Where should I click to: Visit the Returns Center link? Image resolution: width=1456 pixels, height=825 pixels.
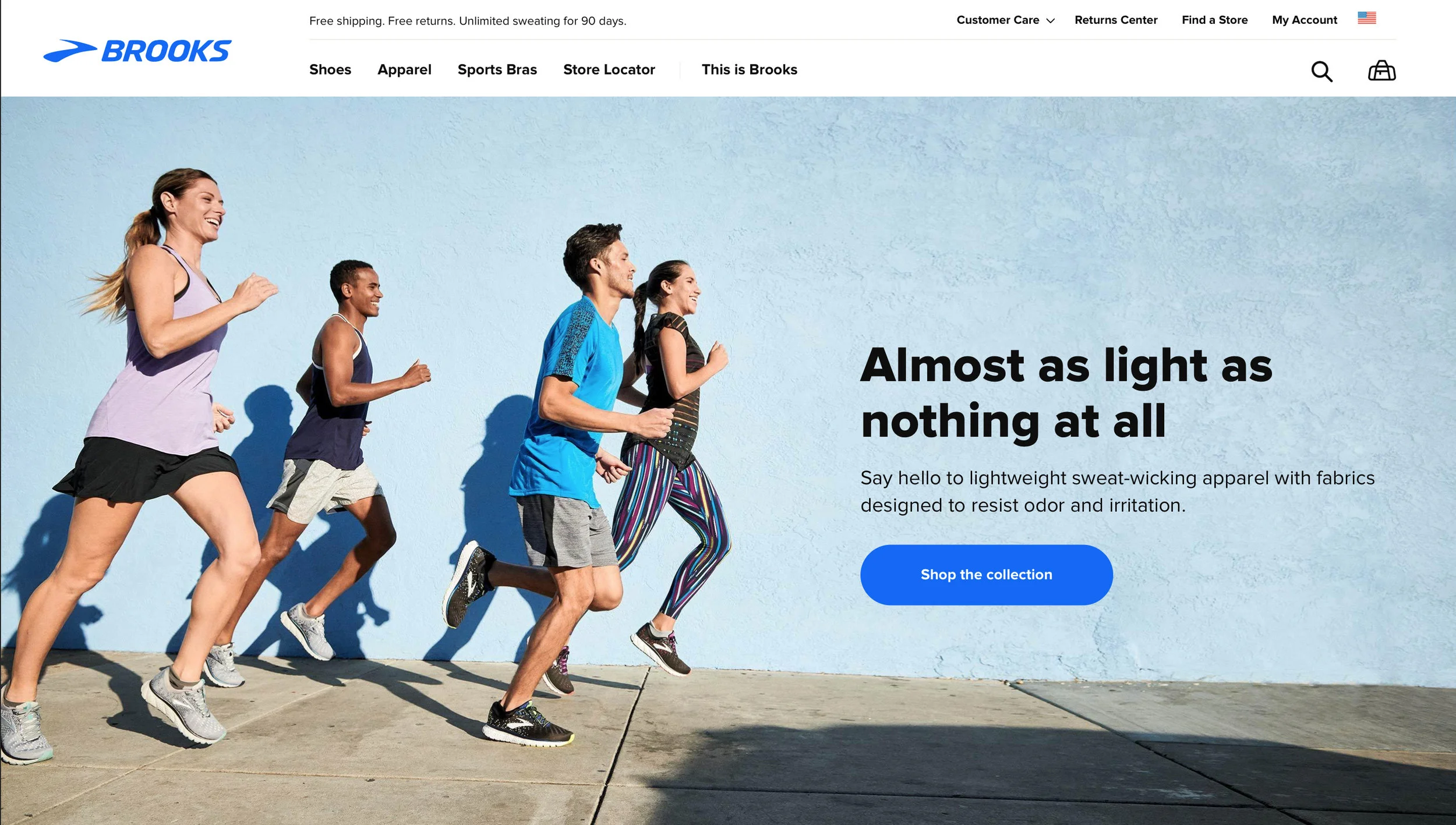point(1115,20)
